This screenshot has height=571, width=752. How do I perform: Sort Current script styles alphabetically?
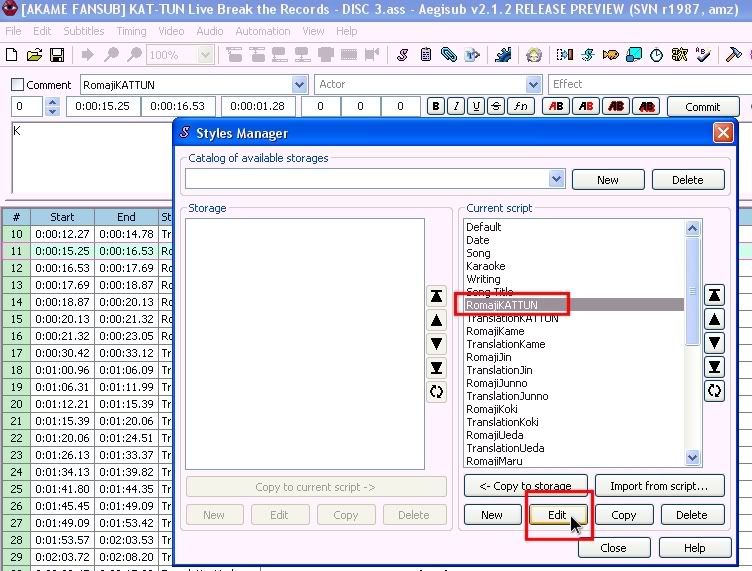pos(714,391)
